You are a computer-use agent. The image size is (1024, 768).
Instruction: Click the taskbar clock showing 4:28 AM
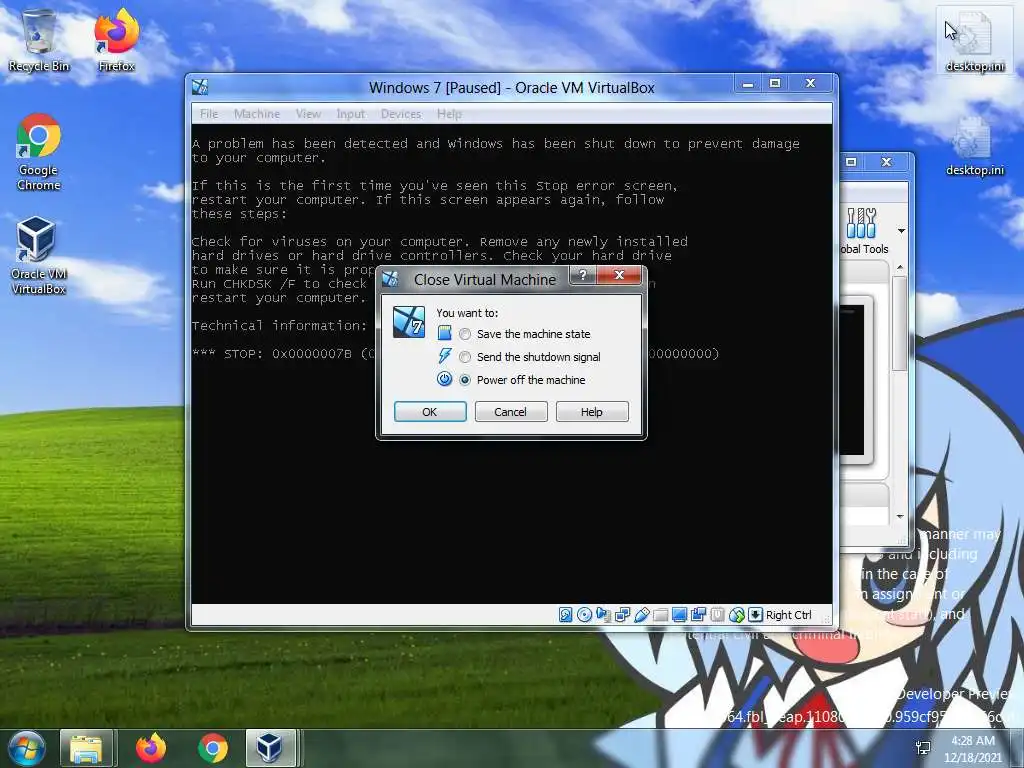[973, 749]
